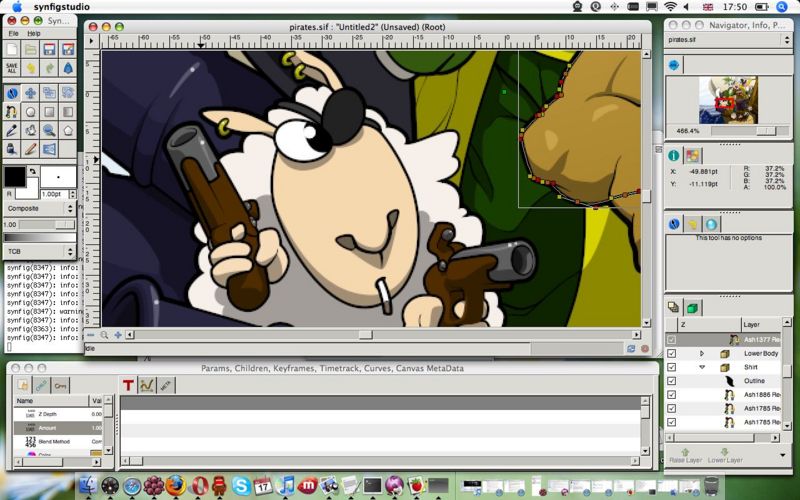Open the Info panel tab icon
Image resolution: width=800 pixels, height=500 pixels.
coord(673,156)
